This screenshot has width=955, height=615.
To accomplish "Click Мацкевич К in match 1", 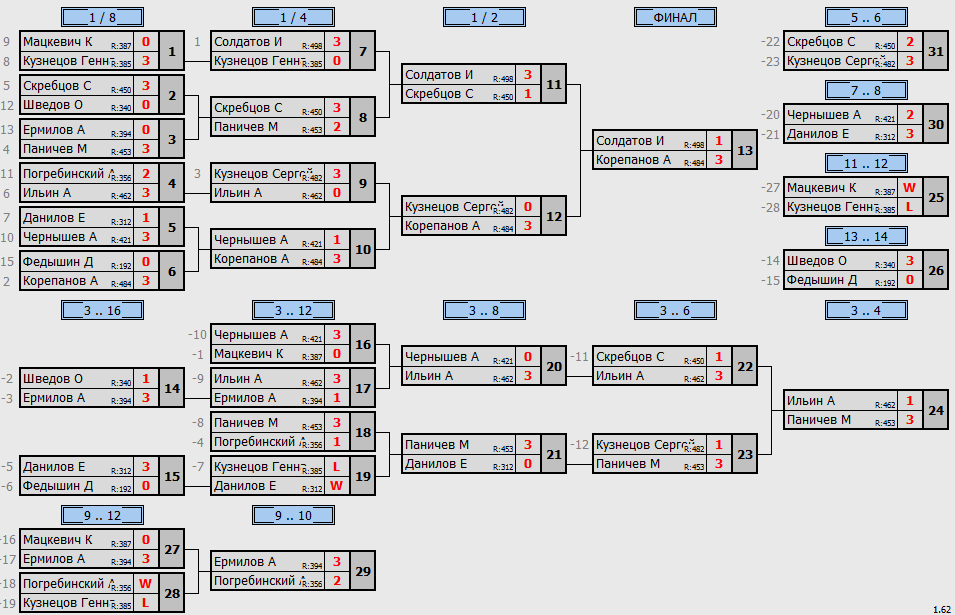I will [58, 41].
